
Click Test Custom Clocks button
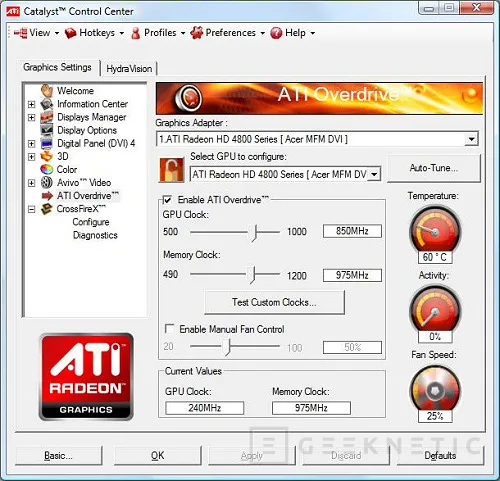[274, 302]
